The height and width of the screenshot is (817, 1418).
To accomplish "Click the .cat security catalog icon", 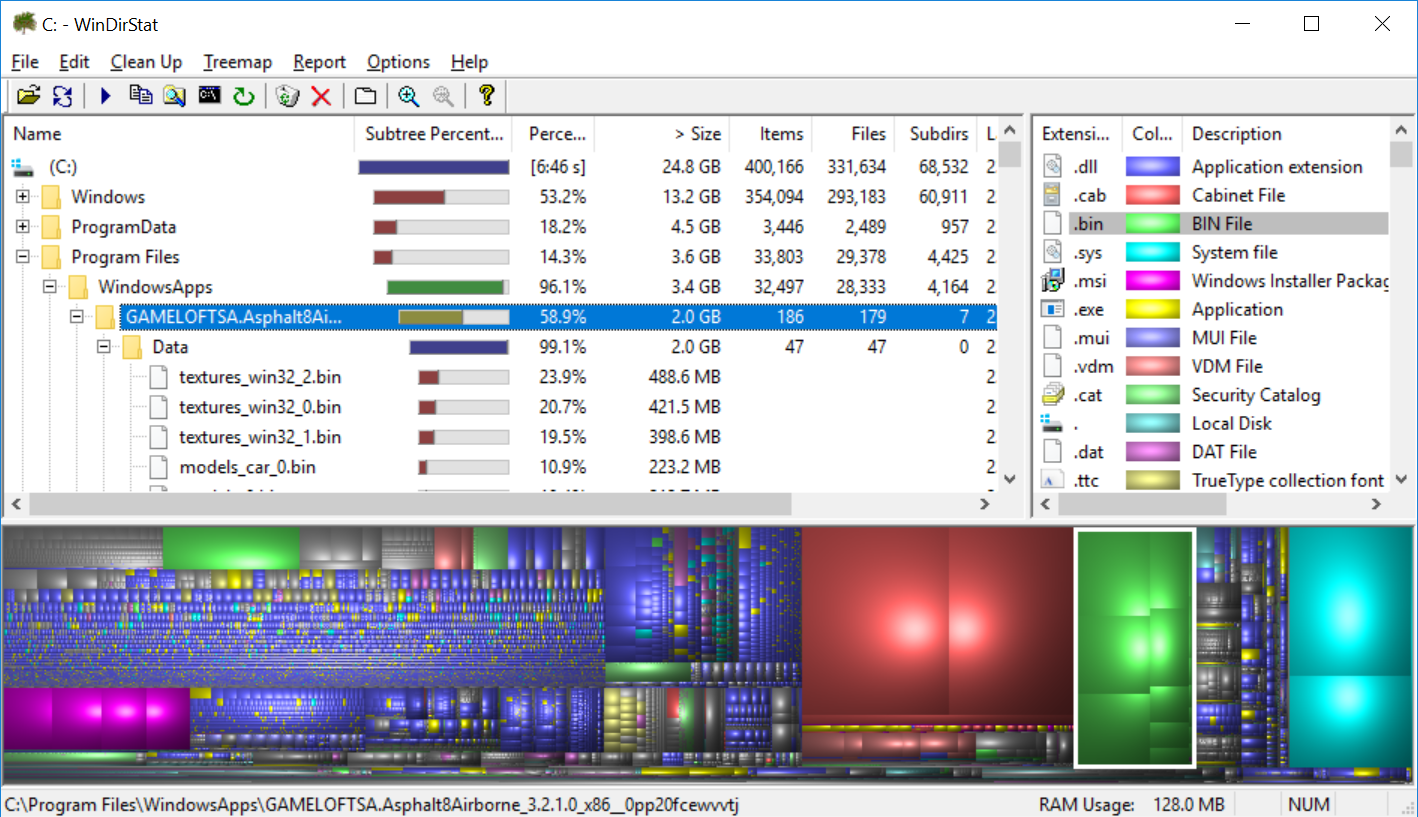I will tap(1053, 394).
